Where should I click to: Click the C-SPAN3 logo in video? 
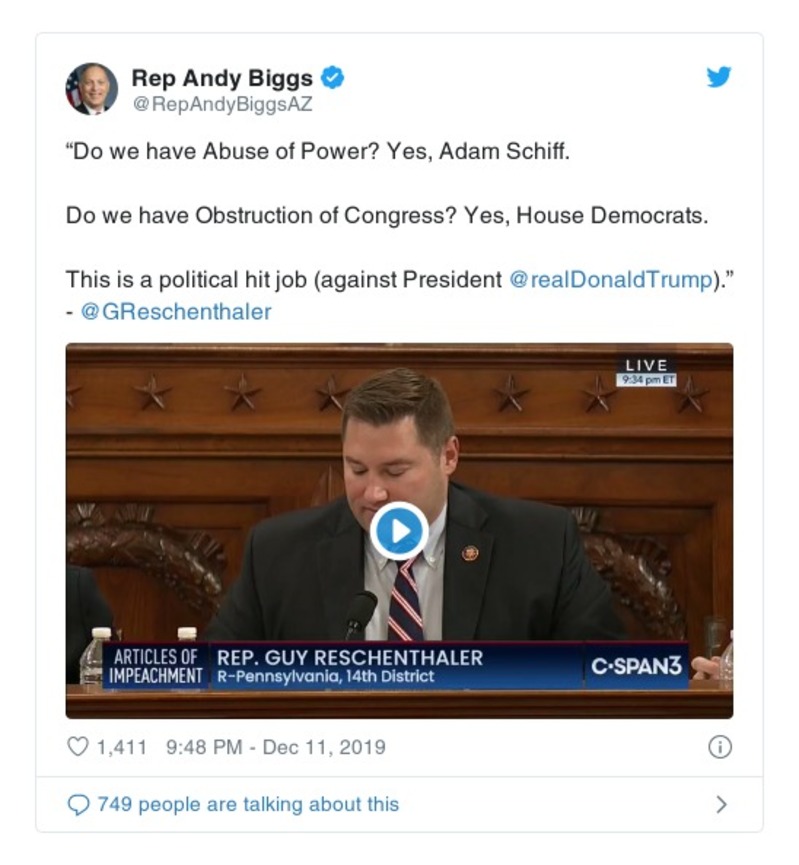pos(636,666)
